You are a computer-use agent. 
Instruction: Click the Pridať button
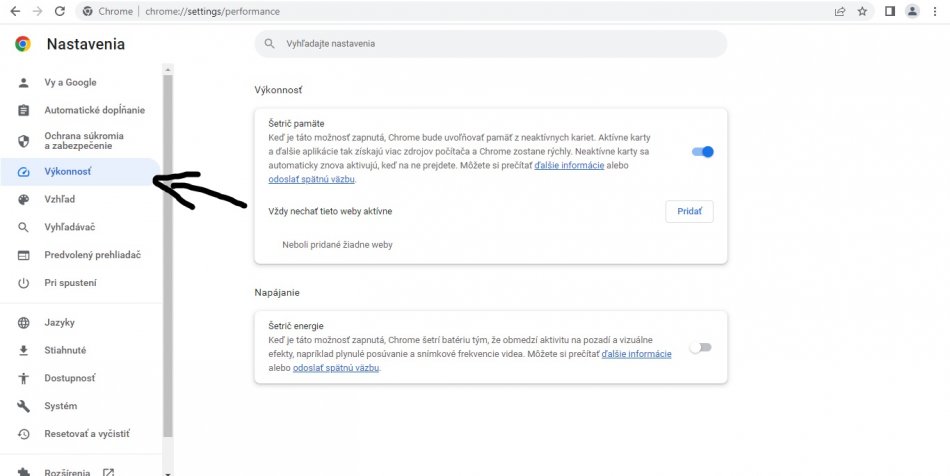tap(689, 211)
